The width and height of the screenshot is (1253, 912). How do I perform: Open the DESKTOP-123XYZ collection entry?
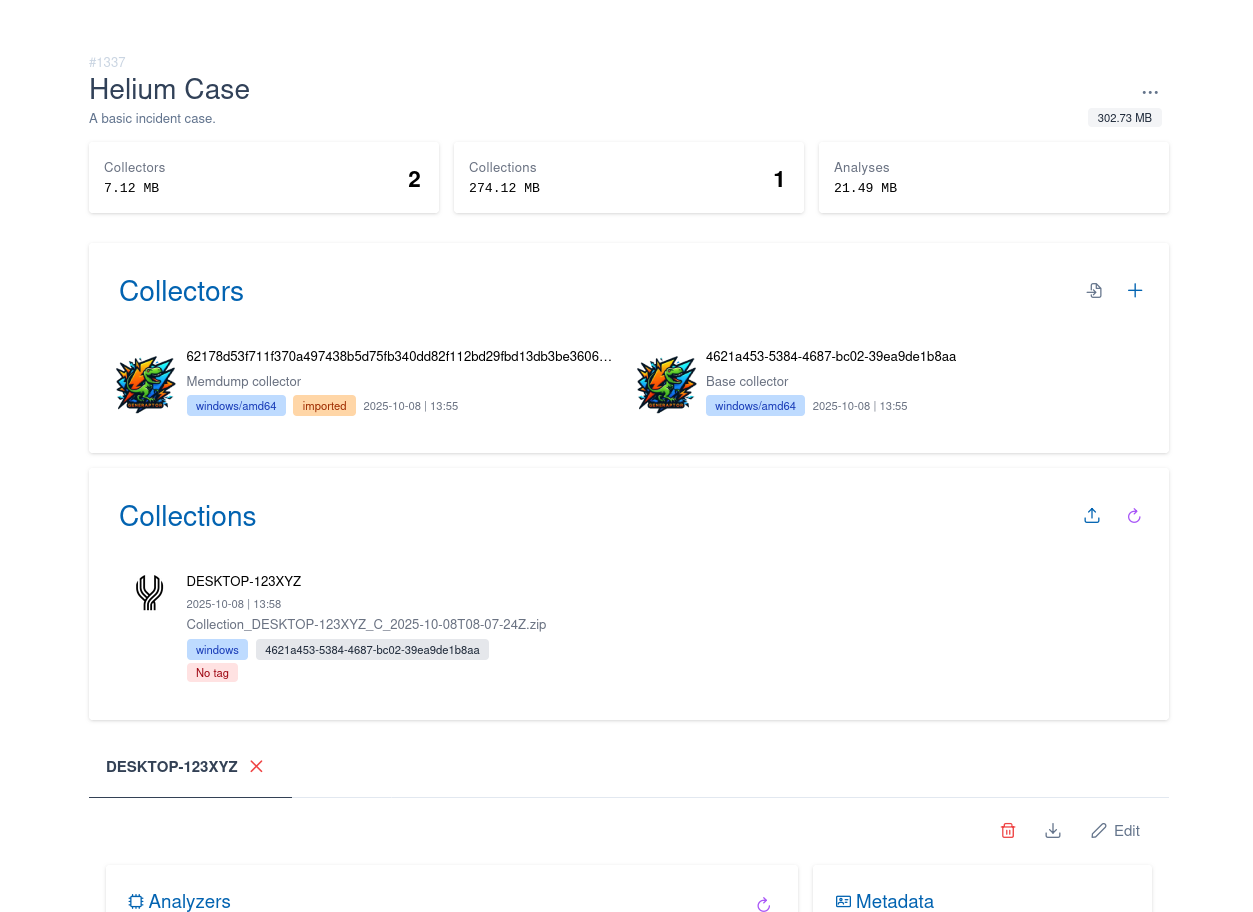[244, 581]
